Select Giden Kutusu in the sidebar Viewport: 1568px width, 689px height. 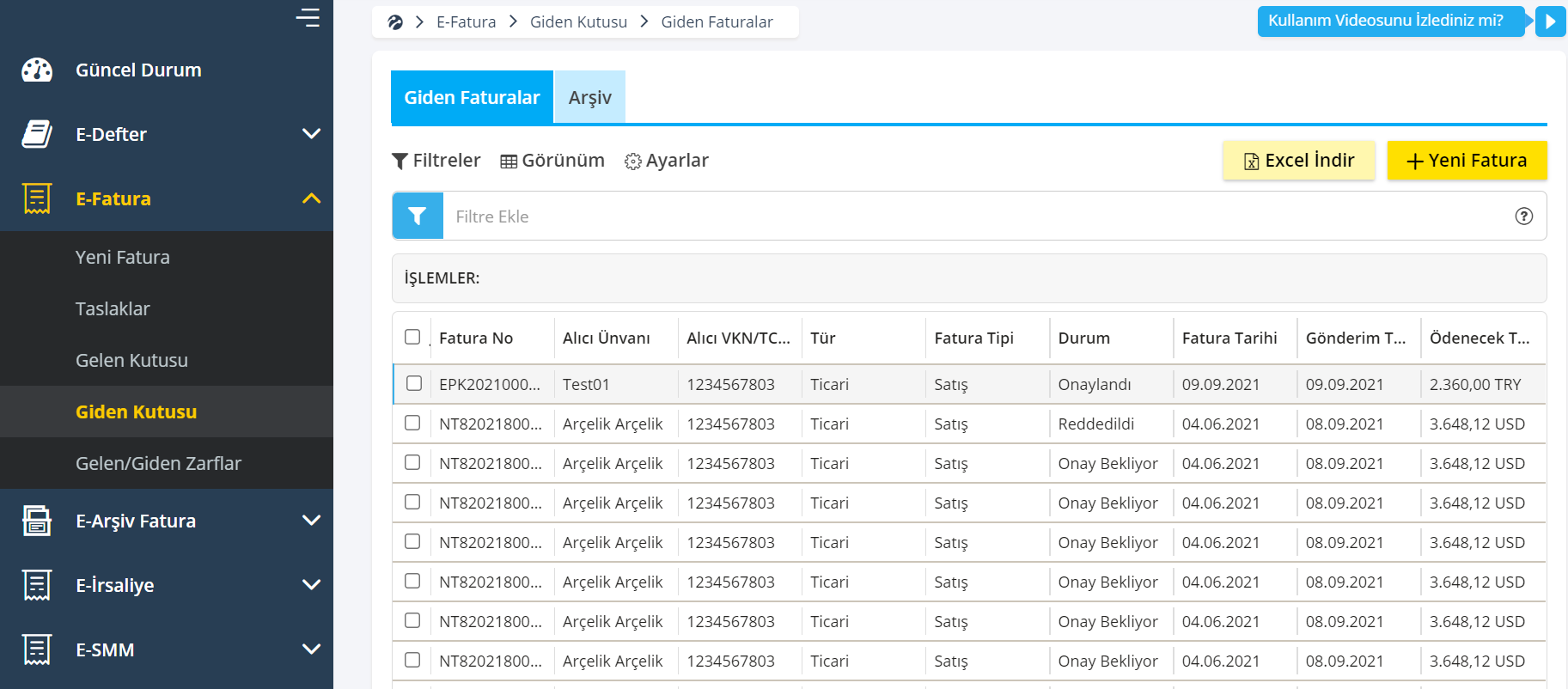[x=137, y=412]
